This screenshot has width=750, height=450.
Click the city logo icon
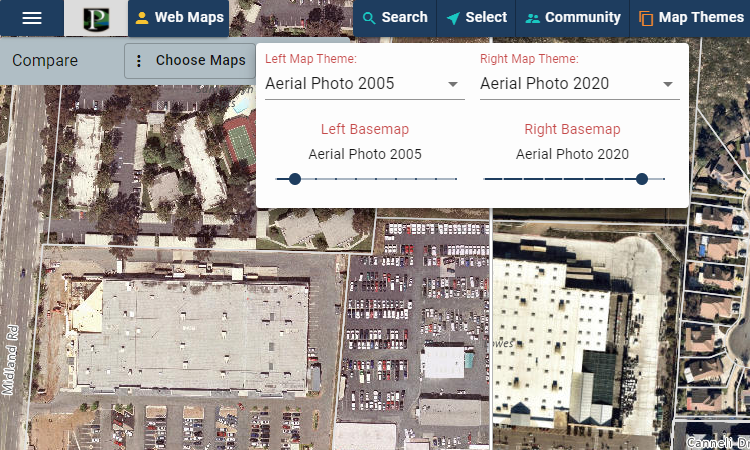(x=96, y=18)
